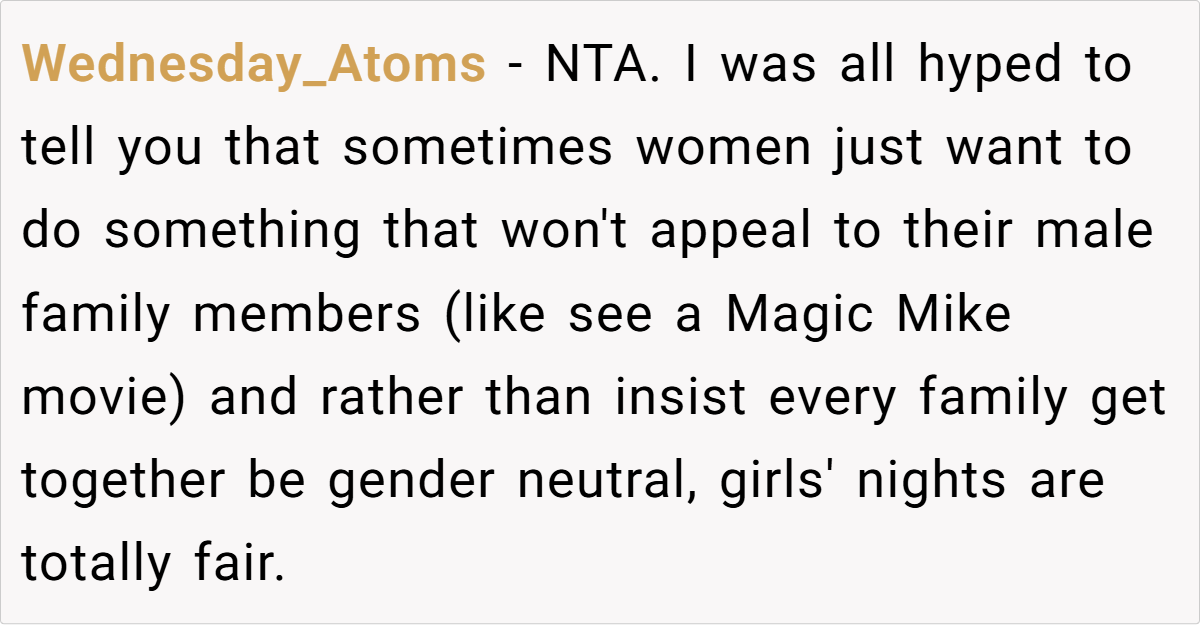Click the word "together" starting the sixth line
Image resolution: width=1200 pixels, height=625 pixels.
pyautogui.click(x=122, y=481)
